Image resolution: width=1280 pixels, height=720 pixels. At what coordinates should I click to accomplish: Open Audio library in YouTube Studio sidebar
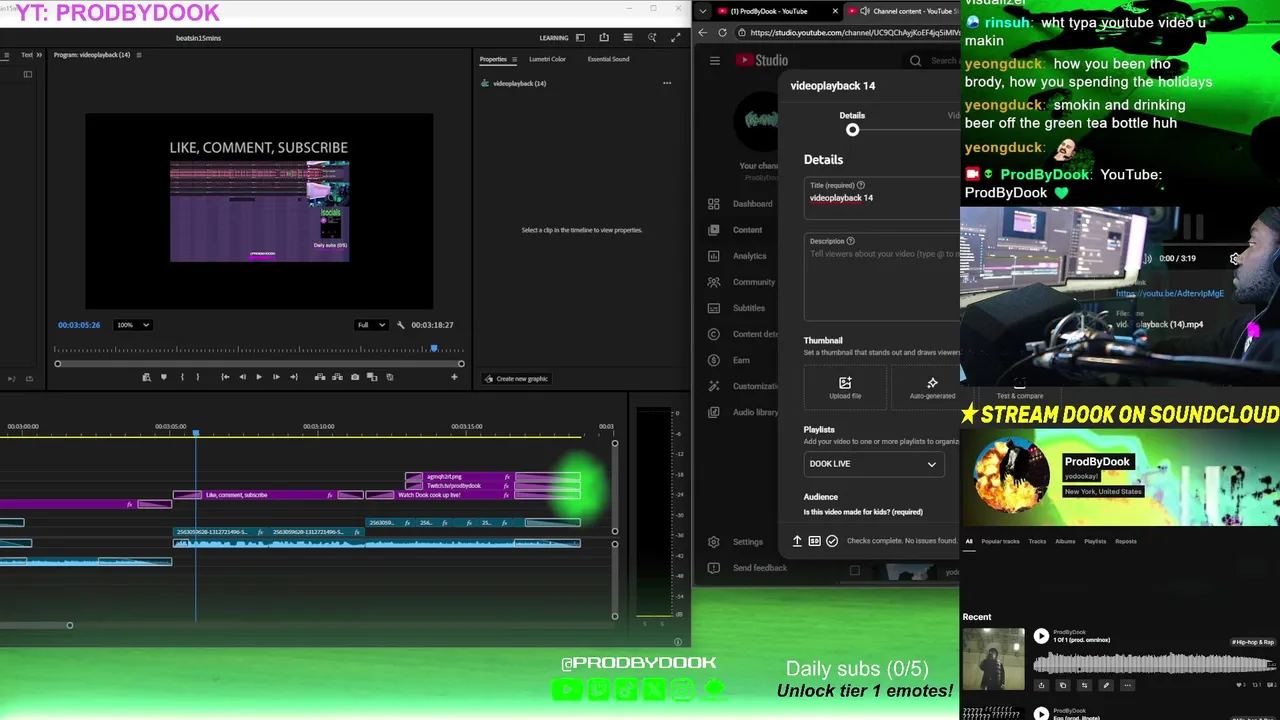point(741,412)
